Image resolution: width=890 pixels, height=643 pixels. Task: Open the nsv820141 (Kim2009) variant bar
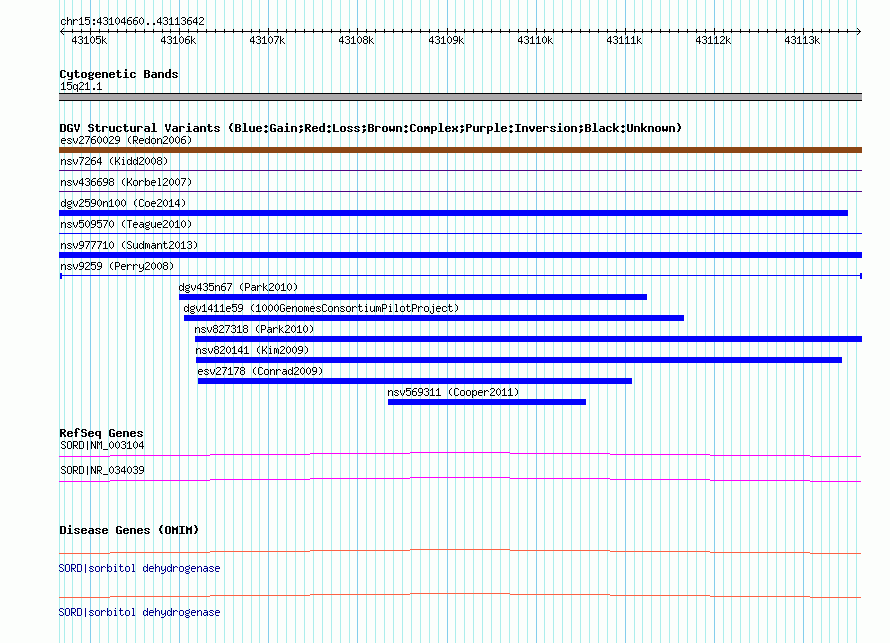[519, 360]
